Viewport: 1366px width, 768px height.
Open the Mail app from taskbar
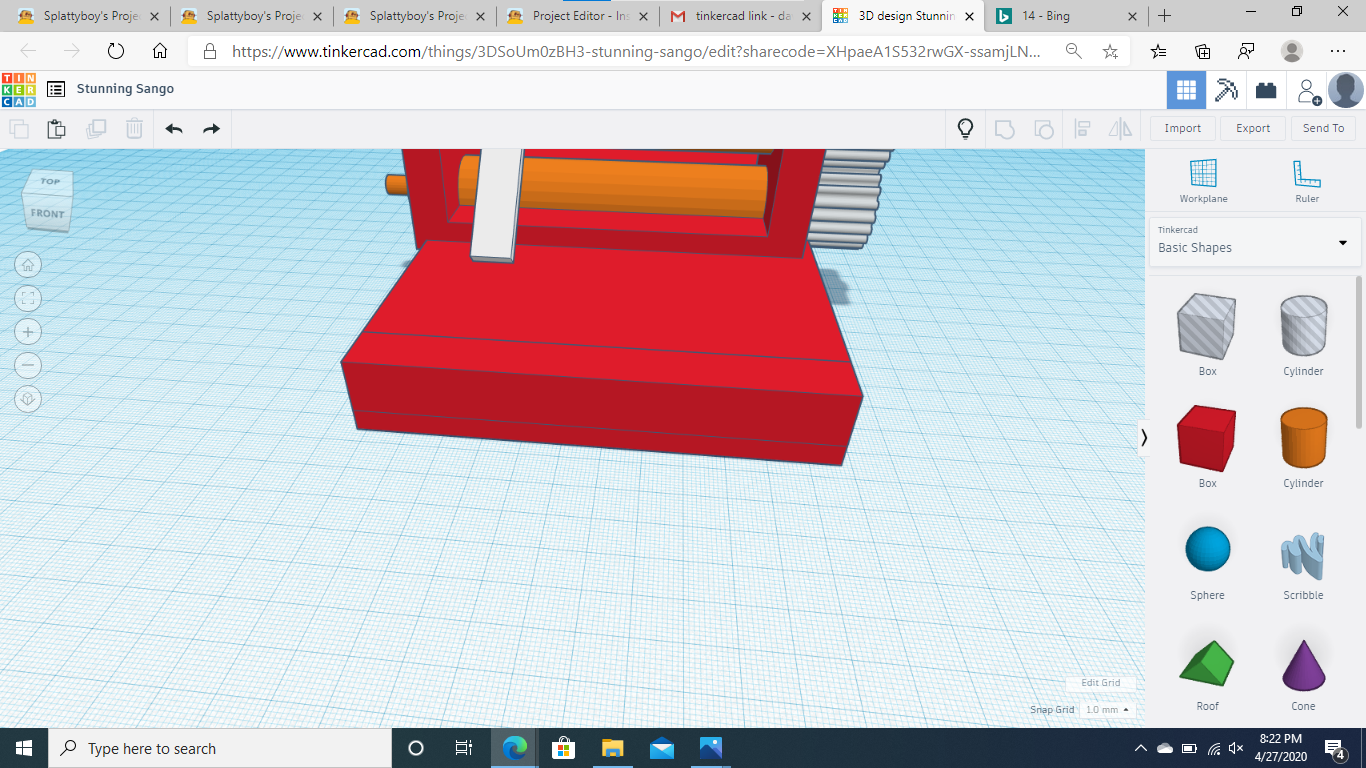coord(662,748)
